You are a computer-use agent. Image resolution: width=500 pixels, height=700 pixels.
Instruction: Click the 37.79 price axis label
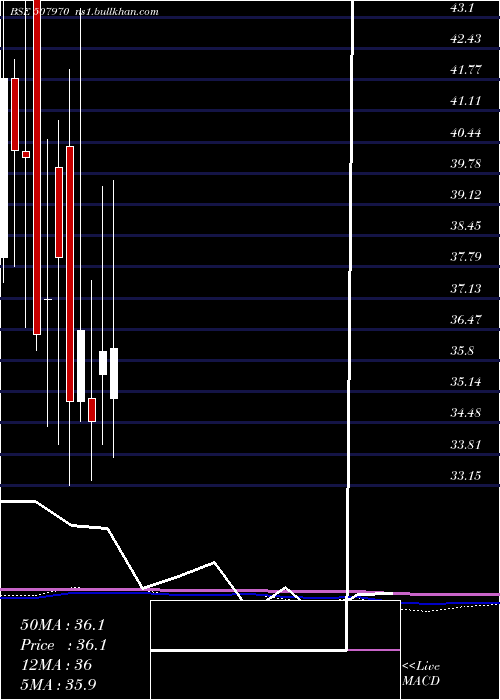(x=466, y=257)
